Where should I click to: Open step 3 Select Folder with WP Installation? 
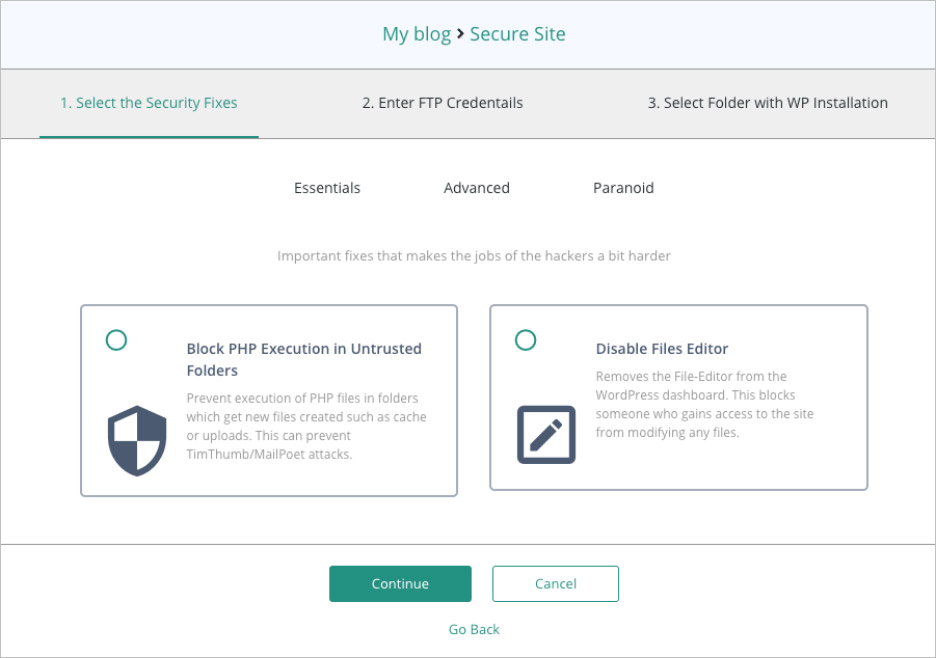(x=768, y=103)
